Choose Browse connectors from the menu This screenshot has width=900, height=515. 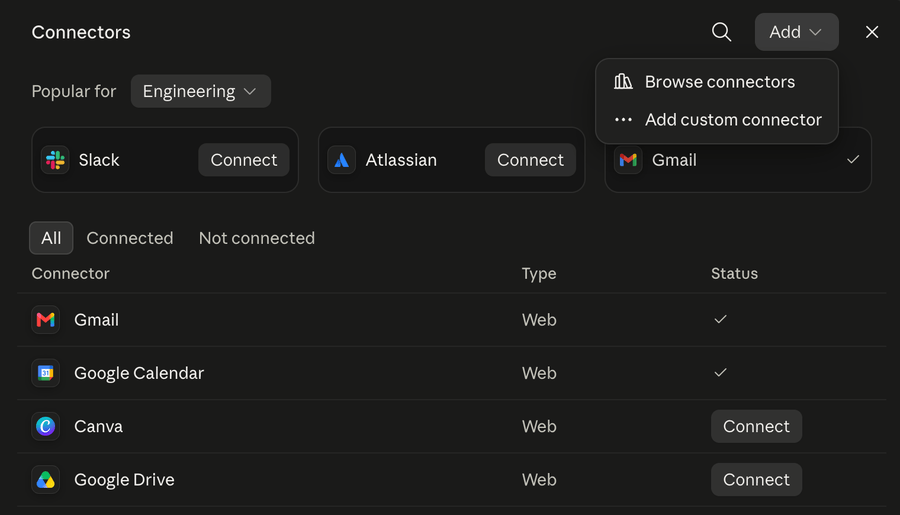[x=717, y=82]
